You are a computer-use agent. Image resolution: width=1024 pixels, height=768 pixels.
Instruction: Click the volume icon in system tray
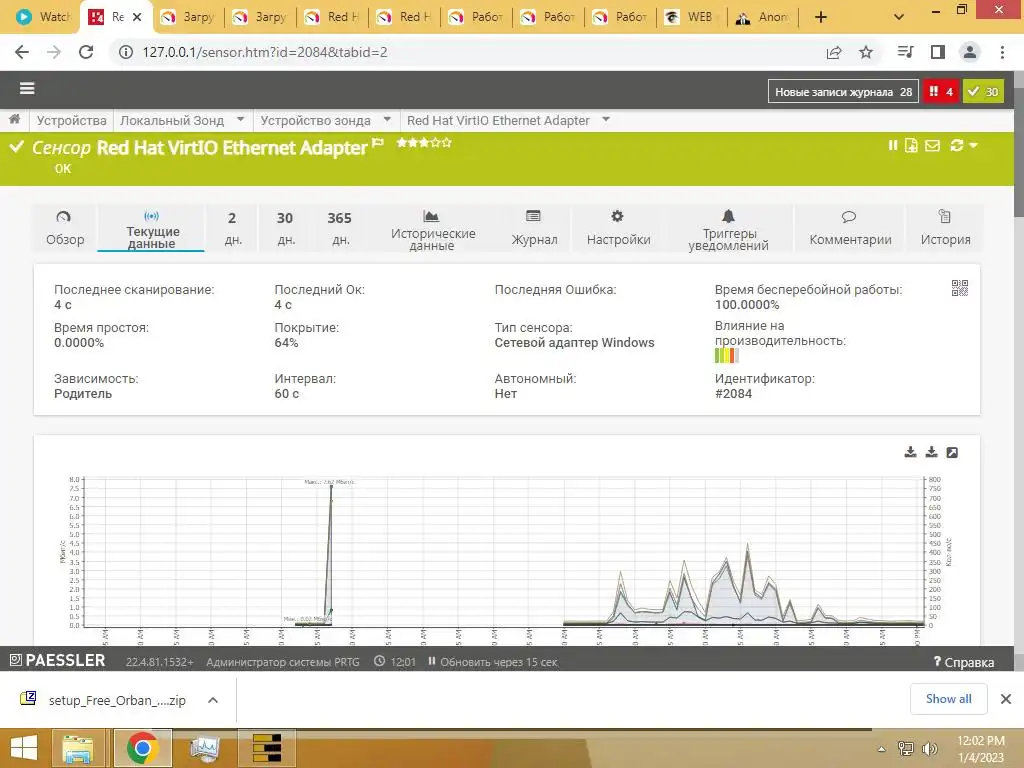coord(929,748)
